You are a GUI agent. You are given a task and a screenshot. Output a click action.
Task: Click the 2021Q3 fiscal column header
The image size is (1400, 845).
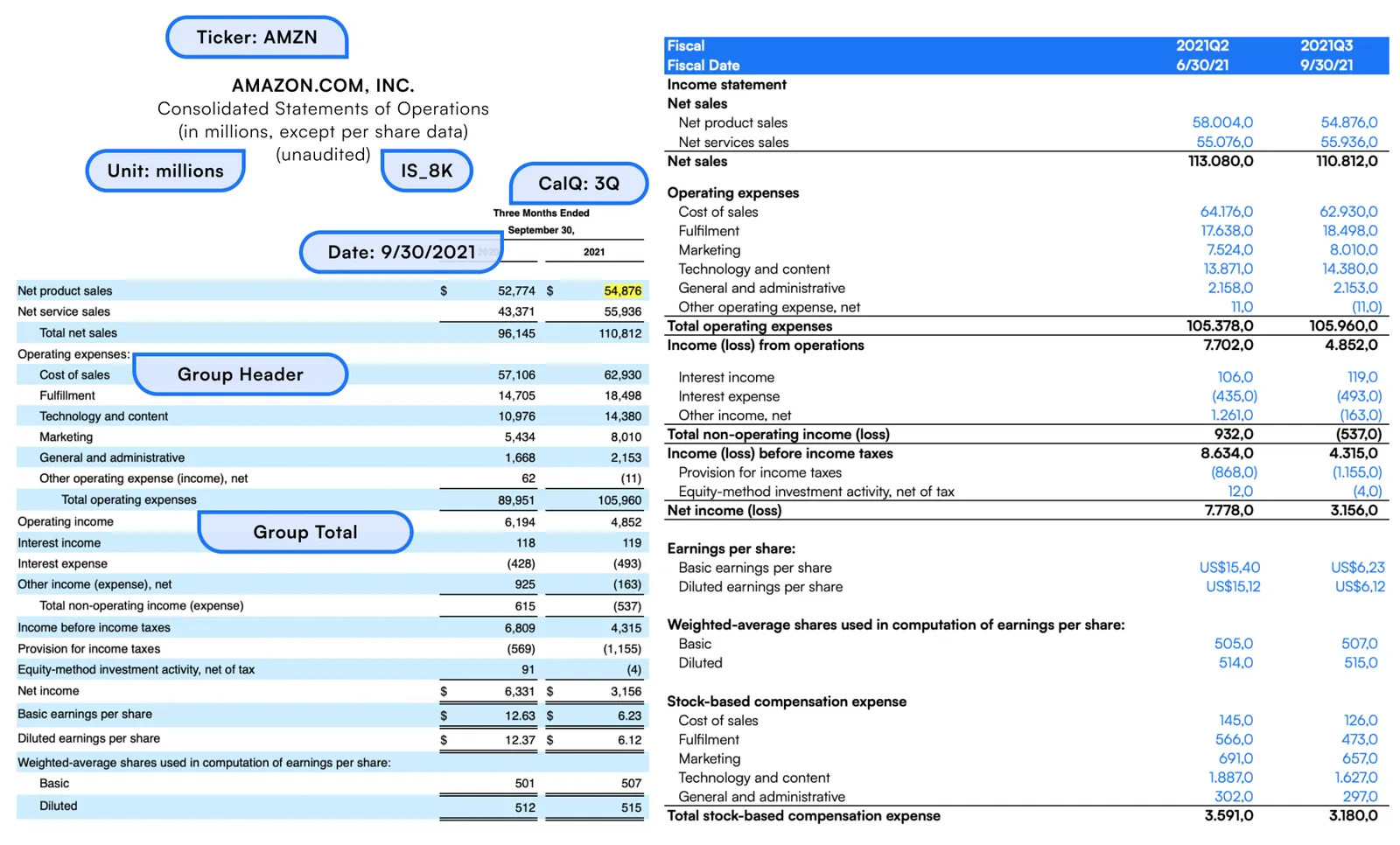[x=1326, y=45]
